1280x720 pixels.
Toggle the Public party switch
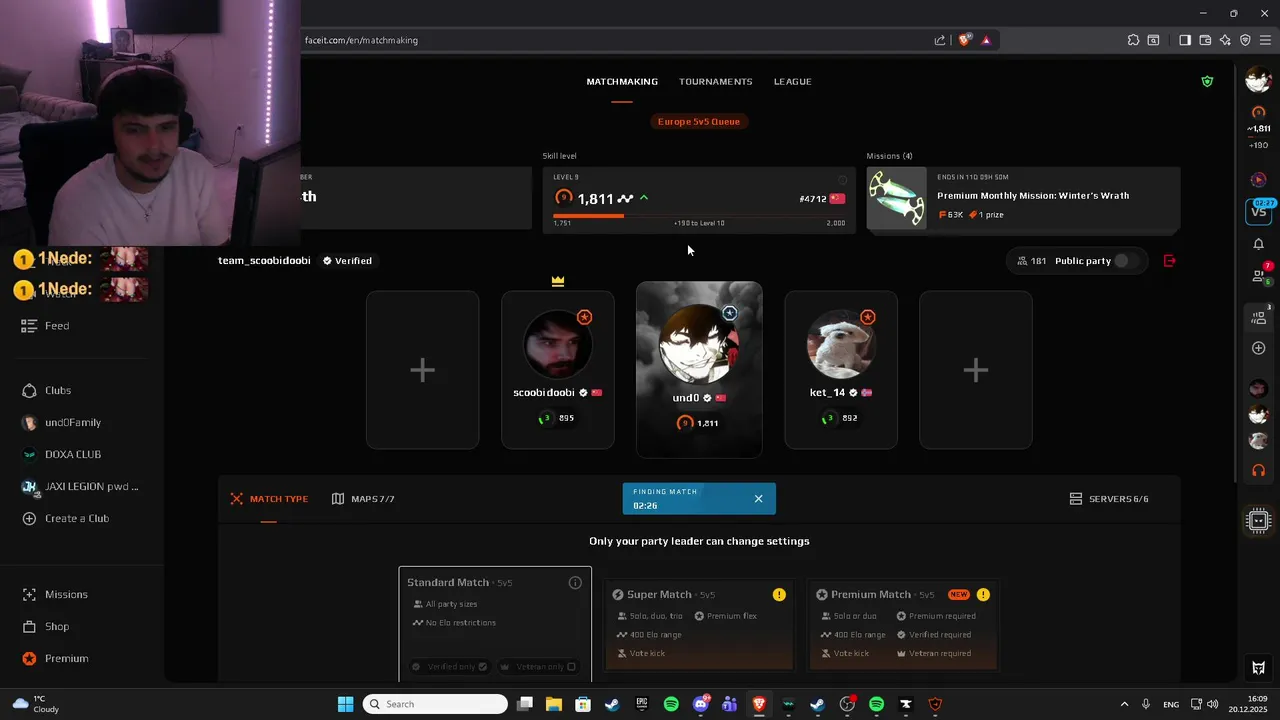coord(1126,261)
